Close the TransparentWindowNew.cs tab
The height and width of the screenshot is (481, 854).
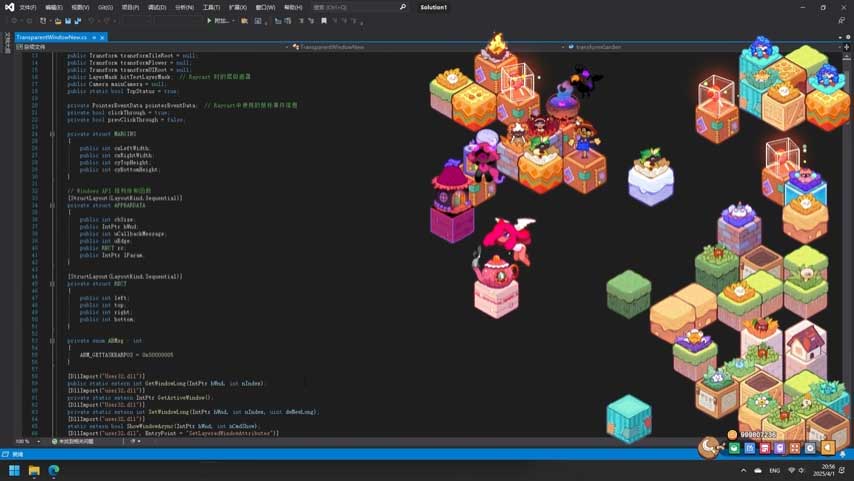[x=102, y=37]
